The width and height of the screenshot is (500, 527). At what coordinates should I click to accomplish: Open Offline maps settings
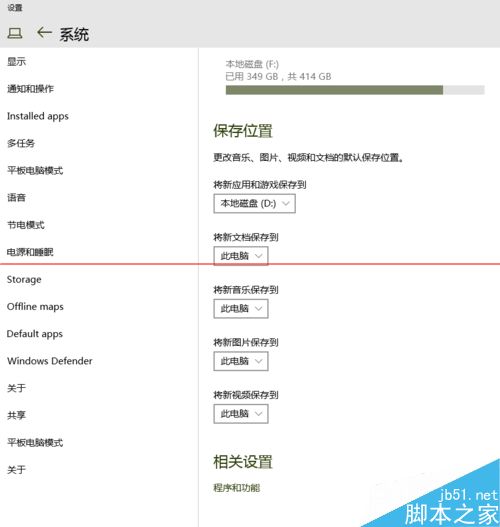pos(35,307)
